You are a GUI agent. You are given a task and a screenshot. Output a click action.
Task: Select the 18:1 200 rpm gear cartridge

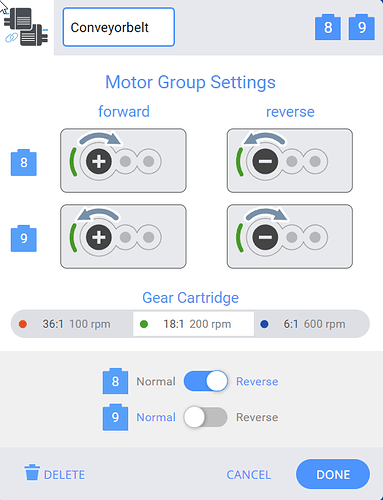coord(193,324)
